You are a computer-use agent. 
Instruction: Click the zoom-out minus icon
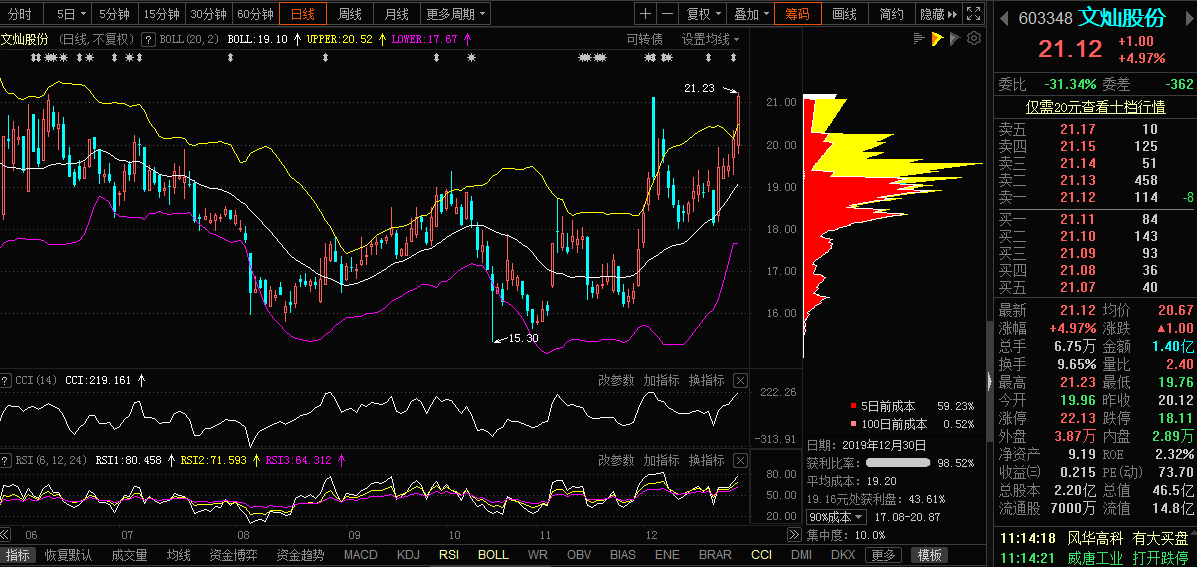tap(667, 14)
